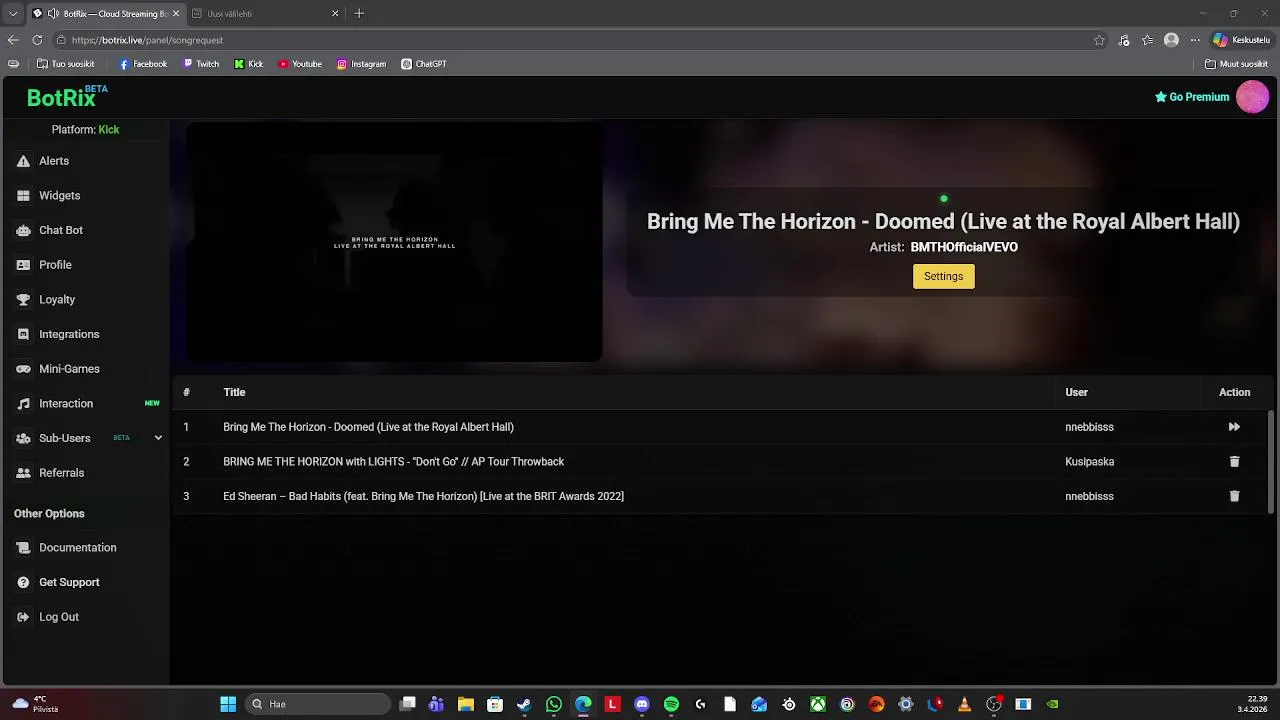
Task: Go back in the browser
Action: coord(13,40)
